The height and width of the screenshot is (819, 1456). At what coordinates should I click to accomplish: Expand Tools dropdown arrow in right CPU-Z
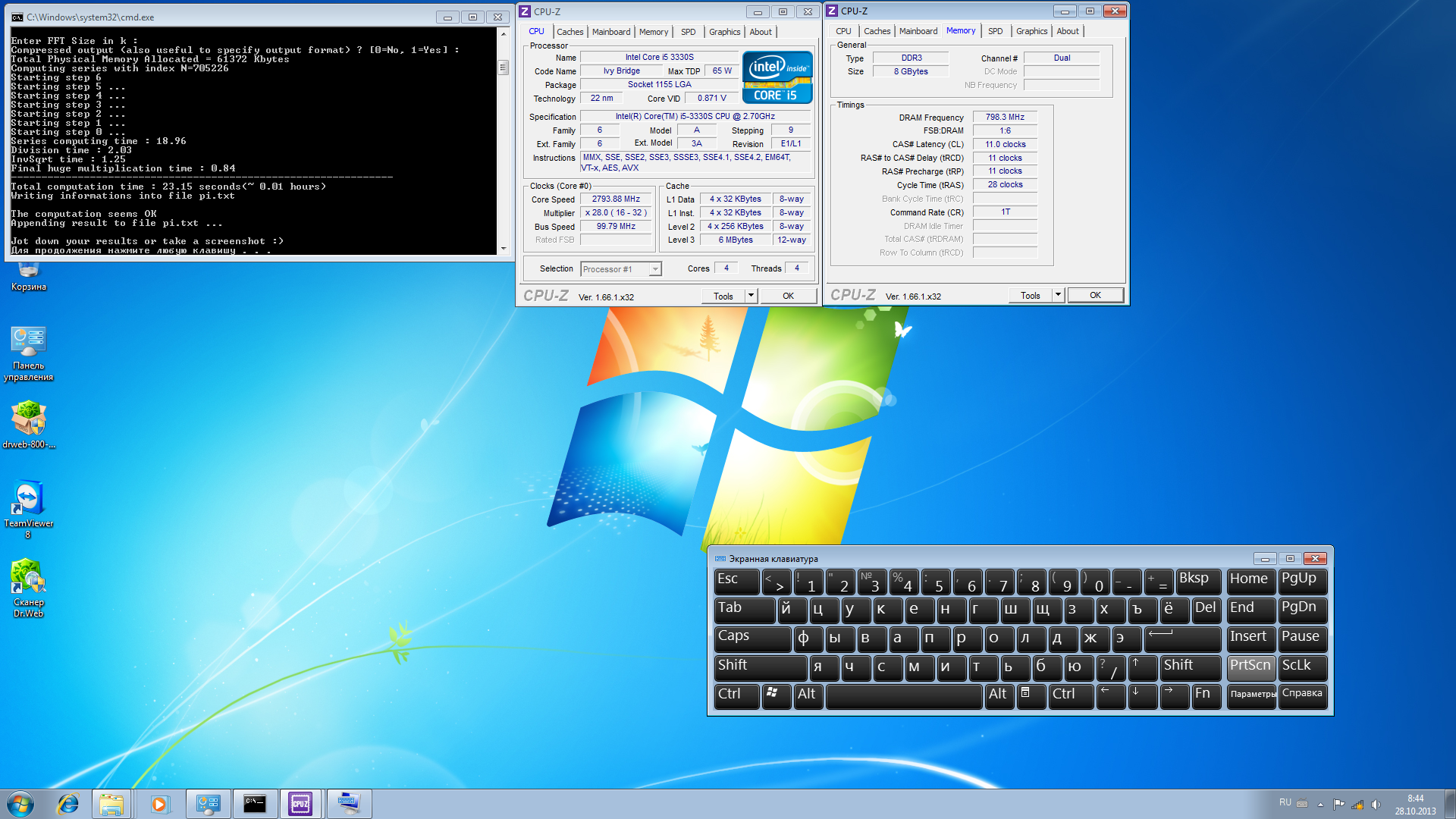[x=1058, y=295]
